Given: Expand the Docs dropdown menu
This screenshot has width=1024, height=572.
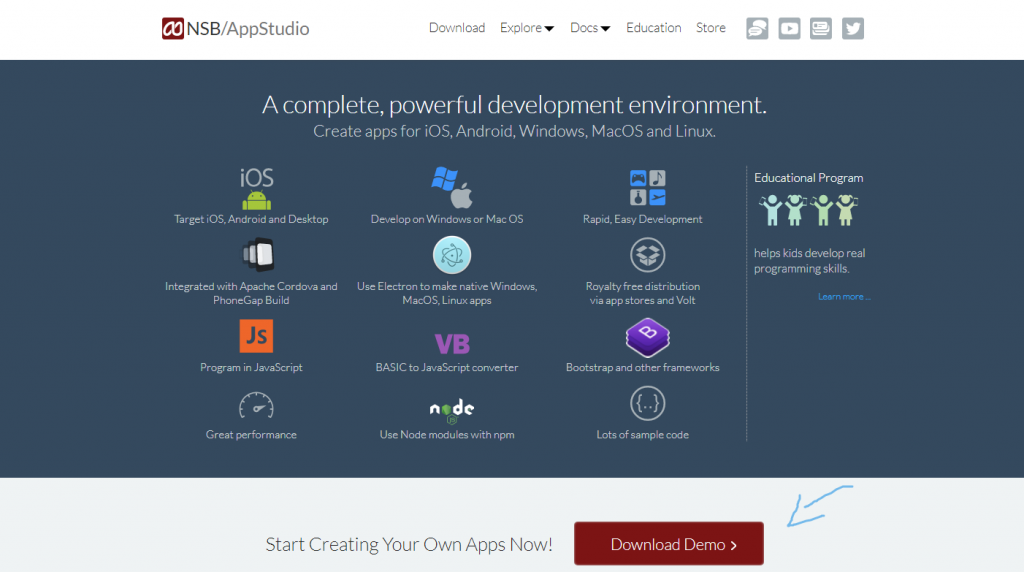Looking at the screenshot, I should (590, 28).
